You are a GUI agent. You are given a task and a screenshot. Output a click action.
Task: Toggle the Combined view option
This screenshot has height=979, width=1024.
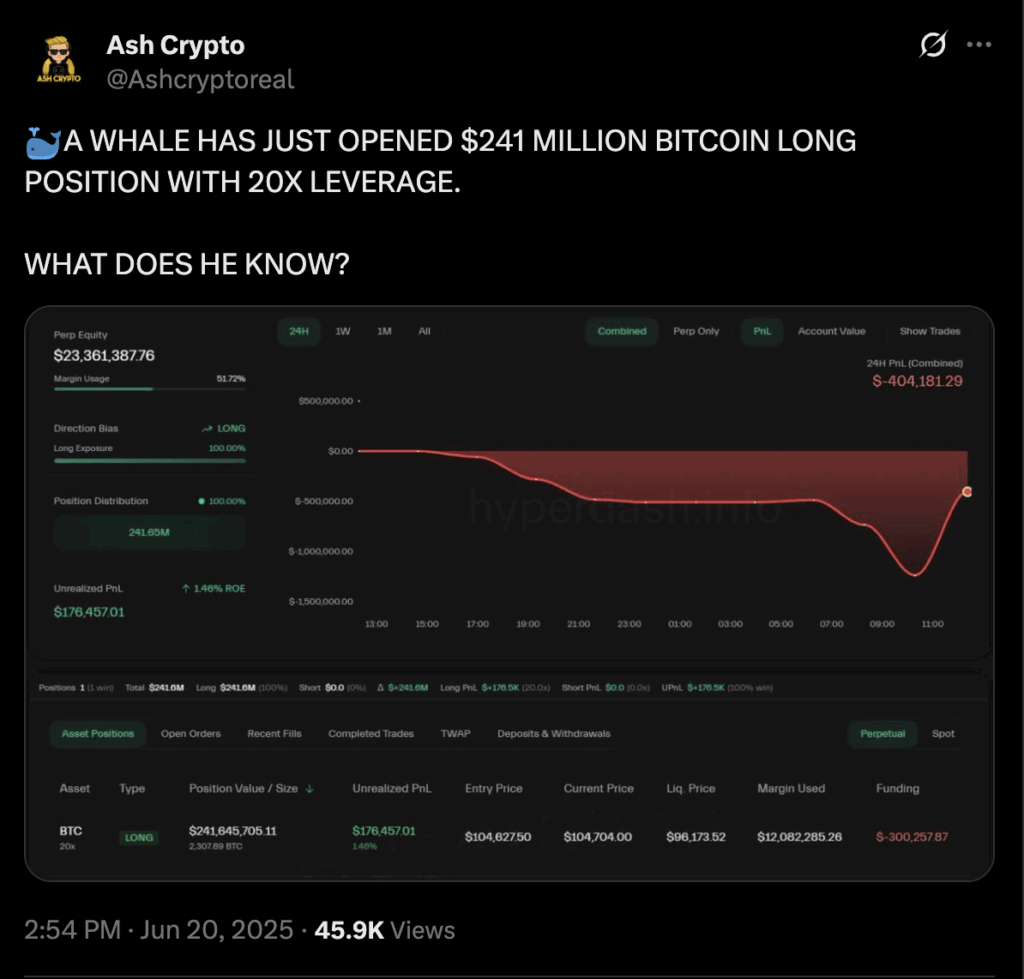(x=622, y=331)
